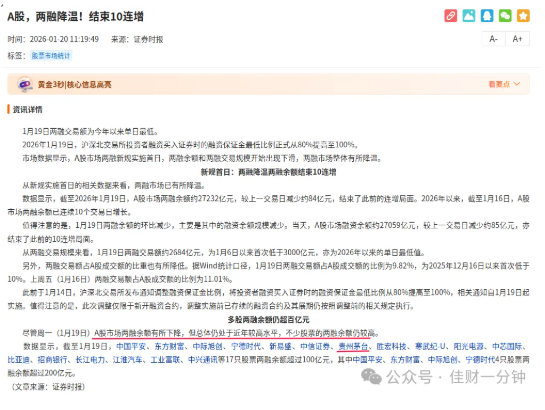Image resolution: width=545 pixels, height=410 pixels.
Task: Open the 比亚迪 stock link
Action: 18,360
